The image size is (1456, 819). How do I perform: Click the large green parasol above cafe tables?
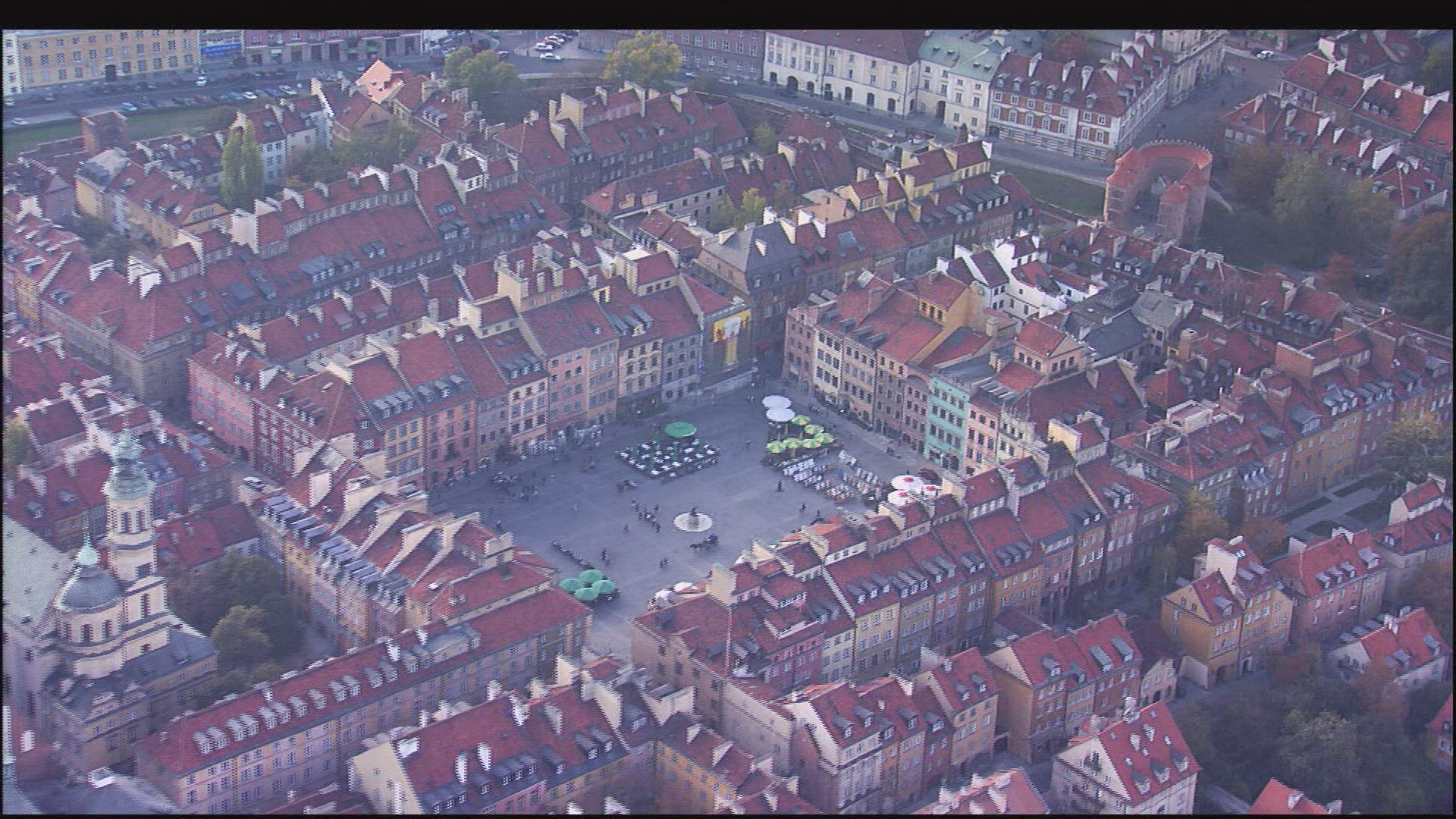coord(680,430)
